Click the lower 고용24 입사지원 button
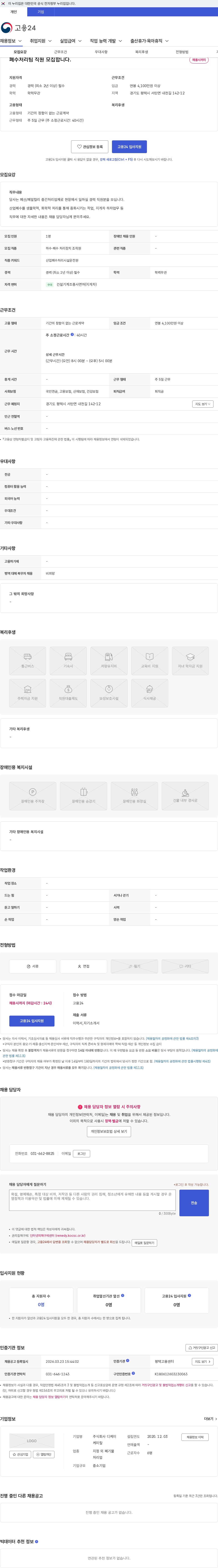The width and height of the screenshot is (218, 1568). tap(32, 1021)
